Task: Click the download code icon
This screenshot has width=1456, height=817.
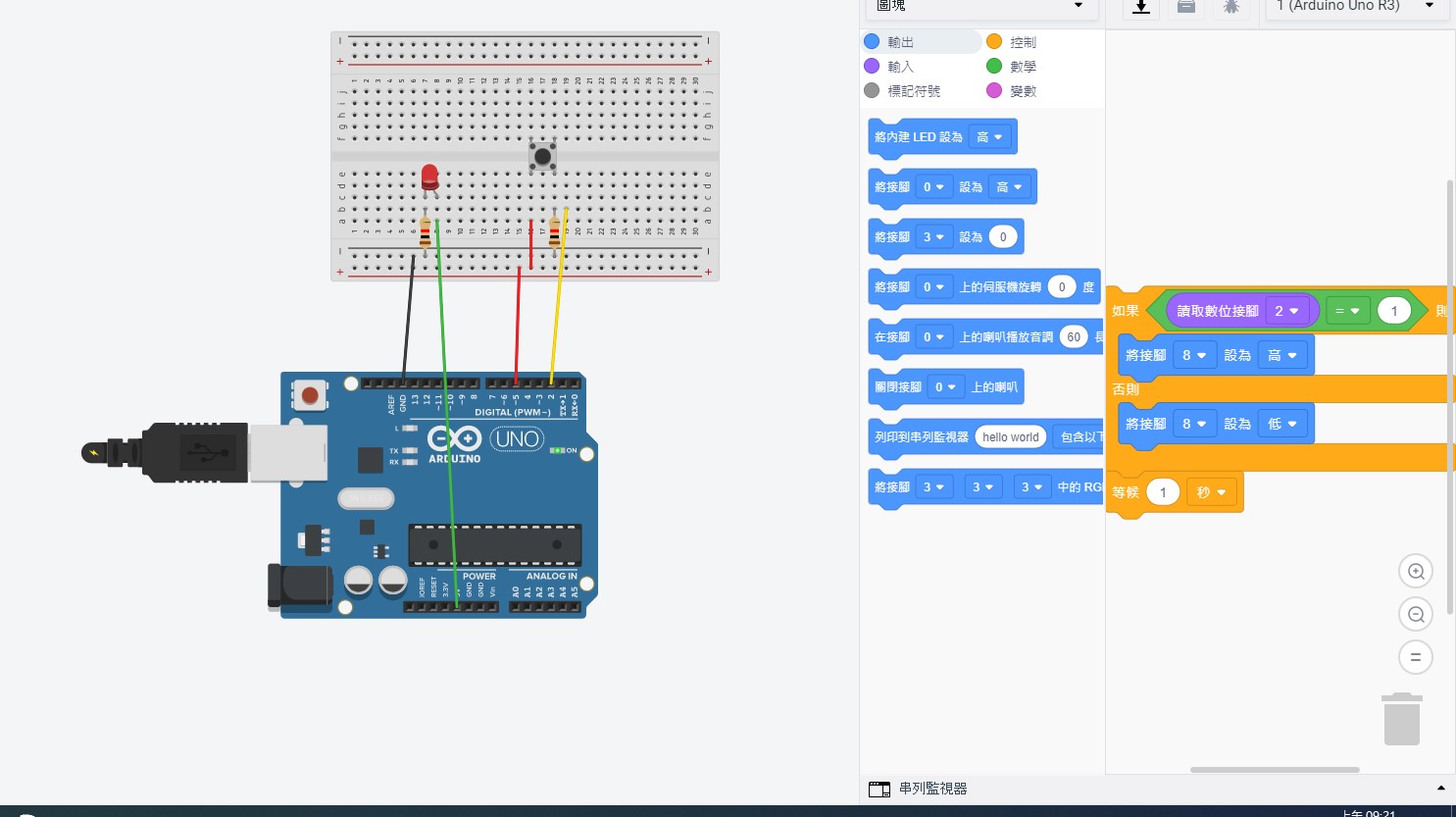Action: [x=1141, y=7]
